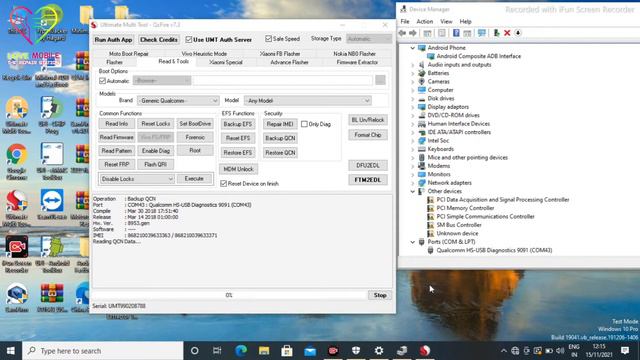640x360 pixels.
Task: Open Settings gear on the taskbar
Action: click(x=379, y=351)
